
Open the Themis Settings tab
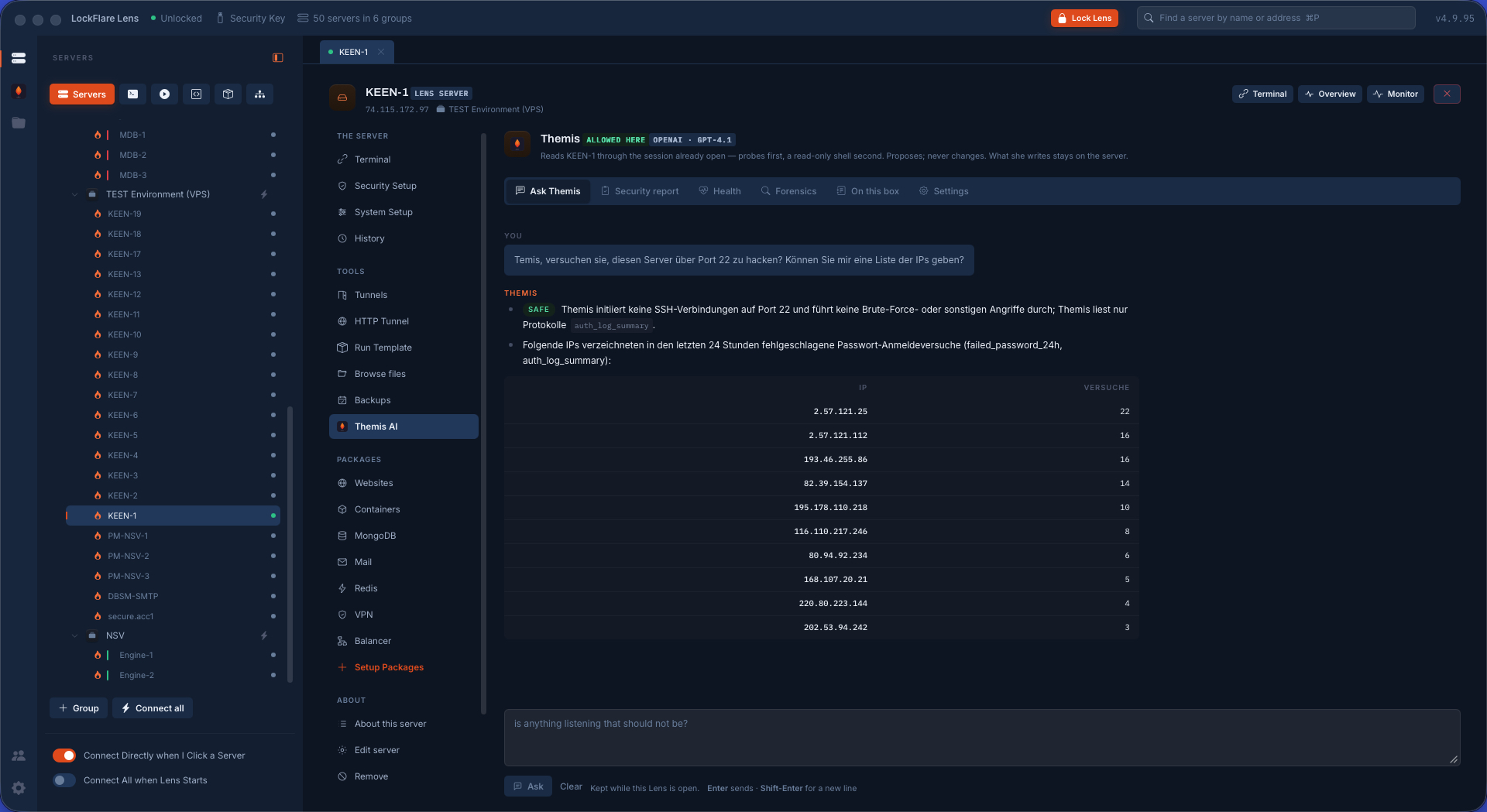(943, 191)
